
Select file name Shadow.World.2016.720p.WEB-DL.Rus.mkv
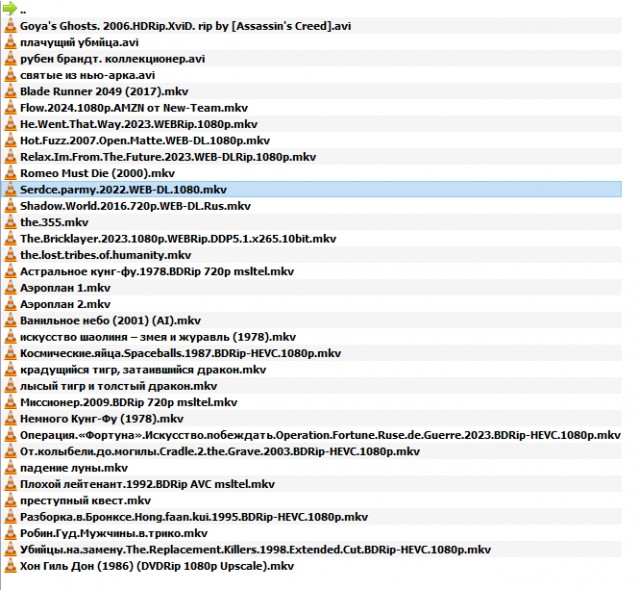[135, 206]
